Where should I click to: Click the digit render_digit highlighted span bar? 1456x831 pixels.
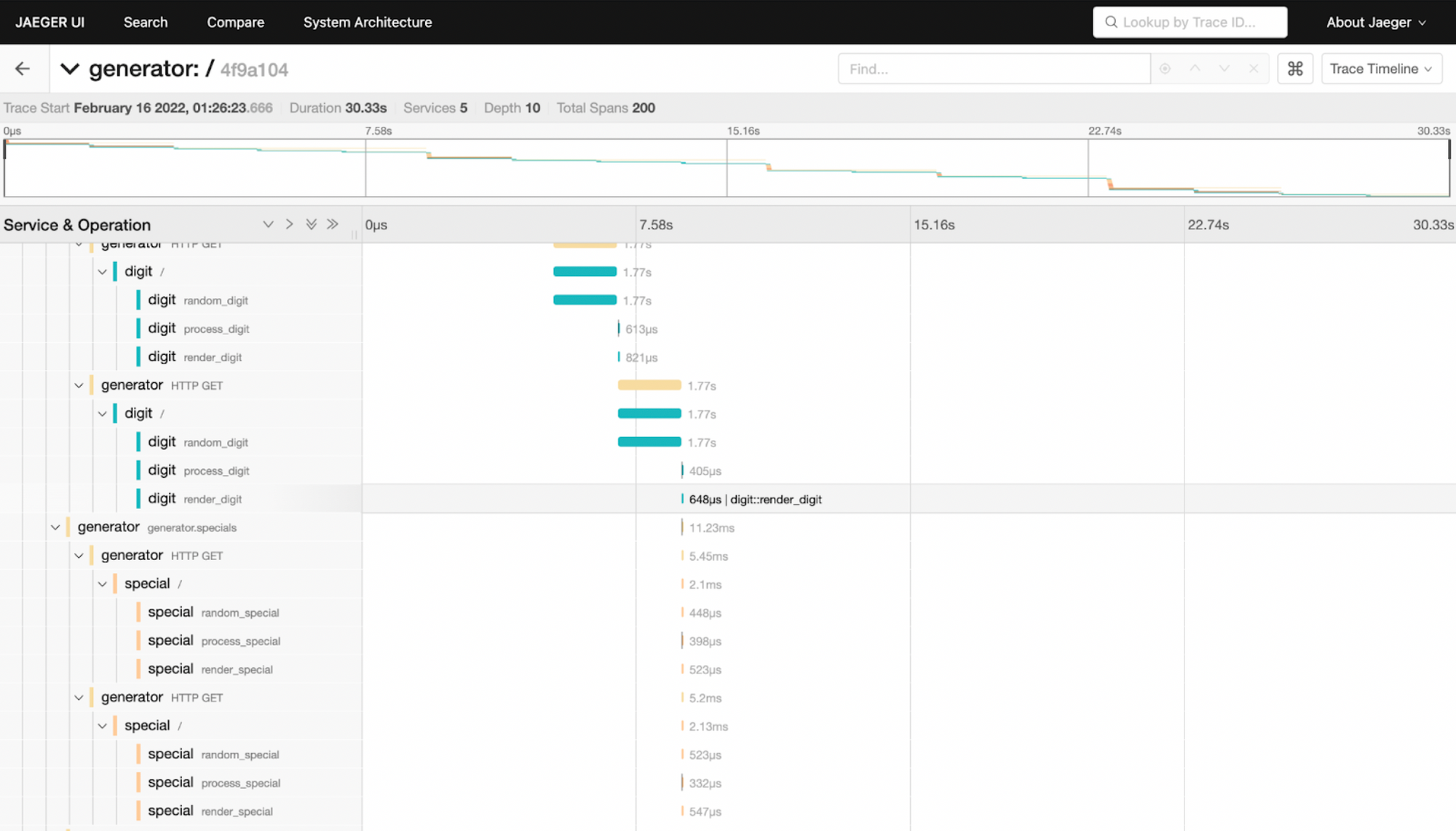coord(683,498)
